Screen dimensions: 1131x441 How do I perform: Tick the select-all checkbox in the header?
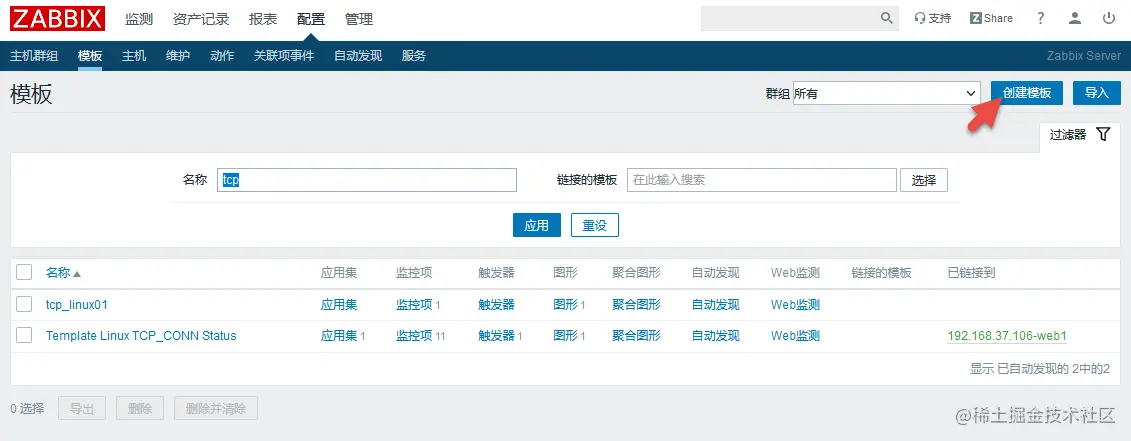point(24,272)
